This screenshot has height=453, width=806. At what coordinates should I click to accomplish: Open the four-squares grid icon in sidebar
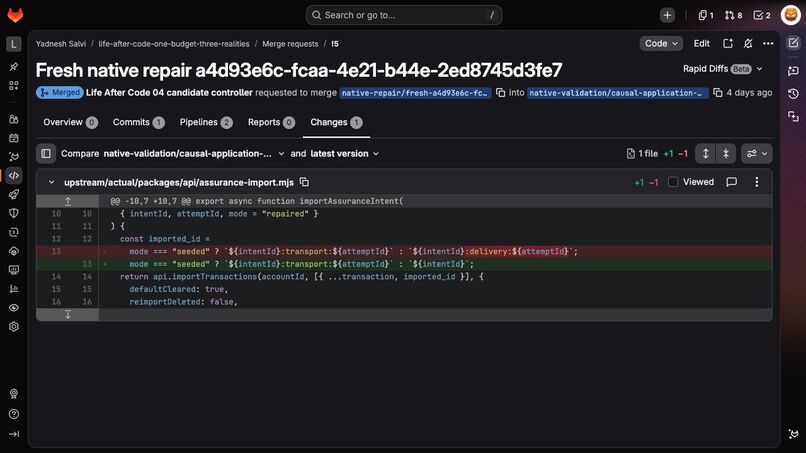click(x=14, y=85)
